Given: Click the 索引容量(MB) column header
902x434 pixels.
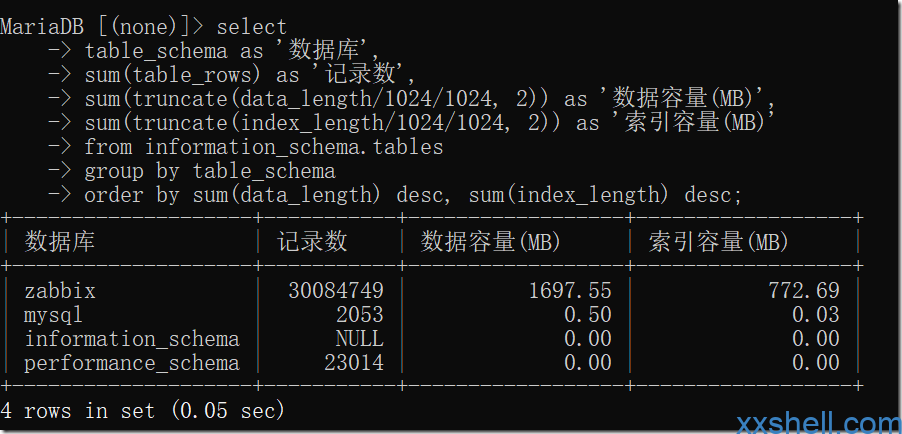Looking at the screenshot, I should click(718, 242).
